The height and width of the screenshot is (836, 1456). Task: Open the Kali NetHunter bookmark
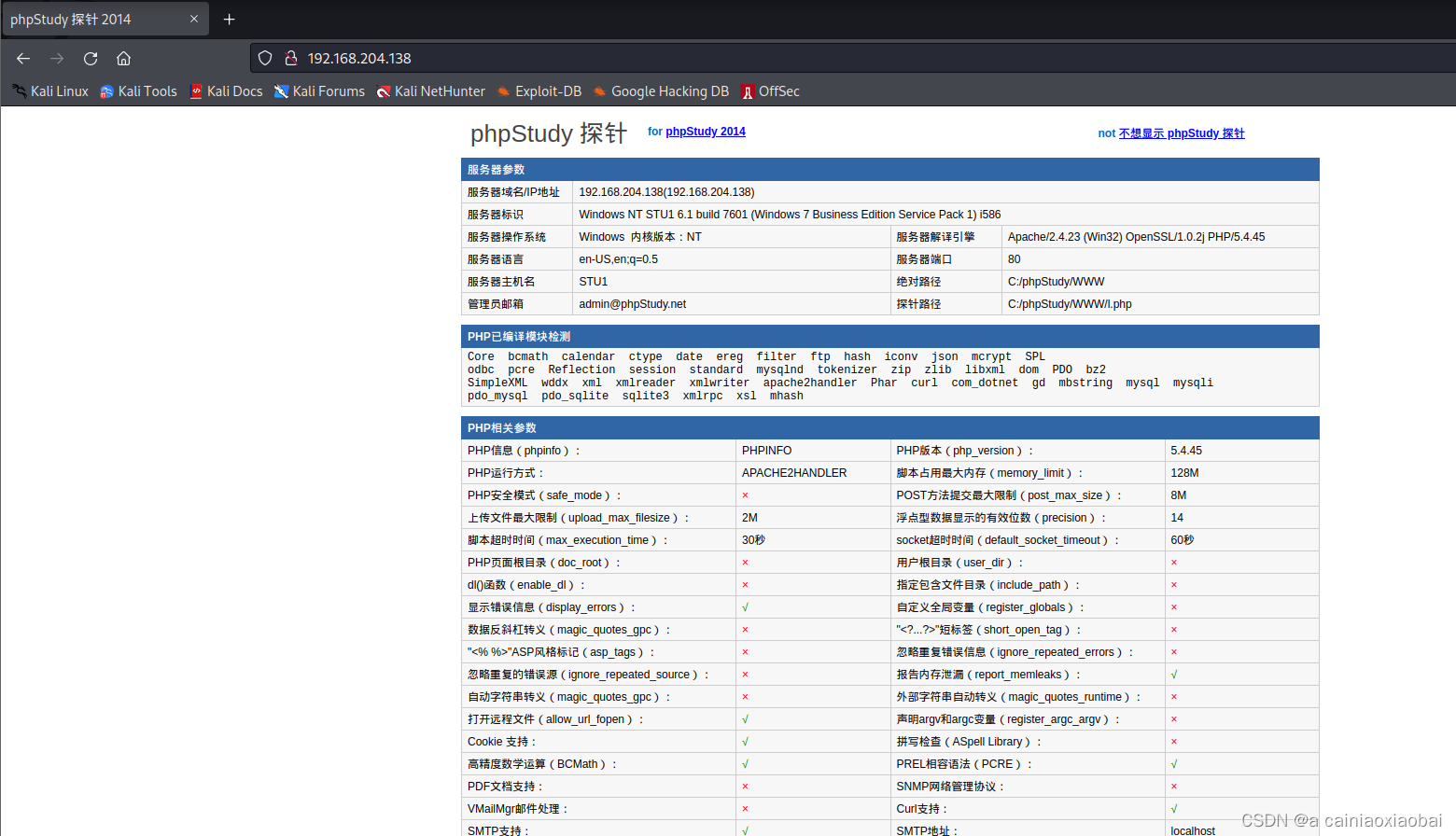430,91
